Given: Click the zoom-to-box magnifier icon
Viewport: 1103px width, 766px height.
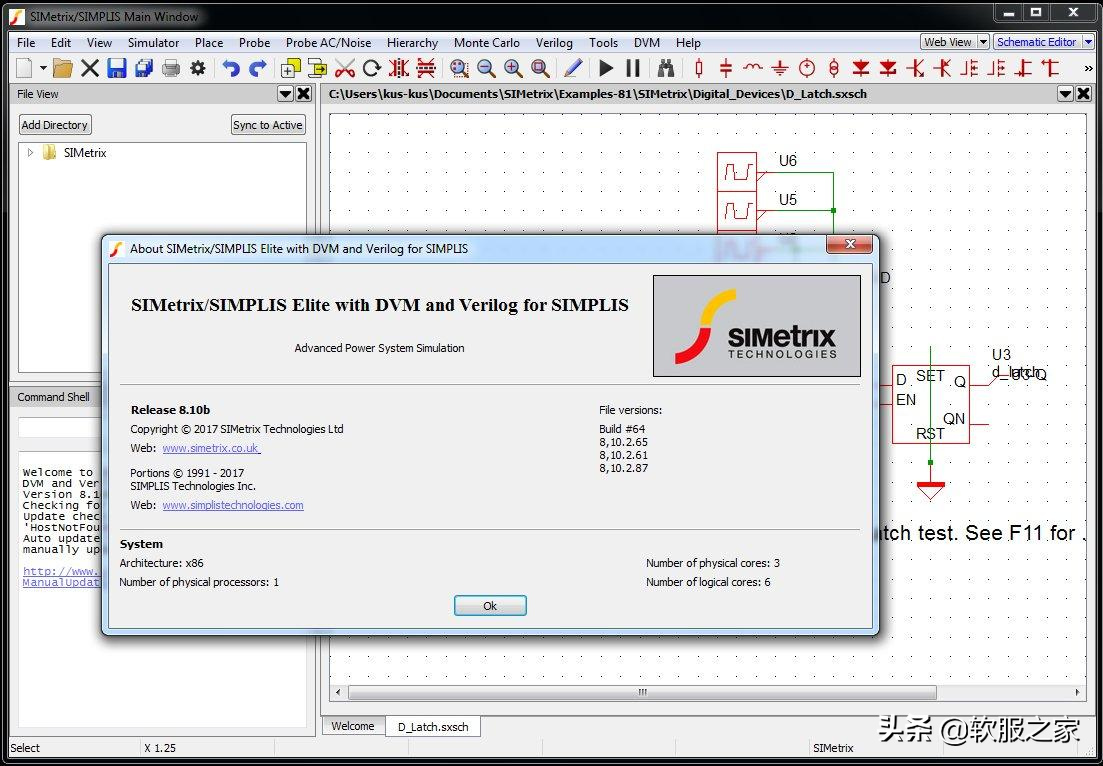Looking at the screenshot, I should click(540, 68).
